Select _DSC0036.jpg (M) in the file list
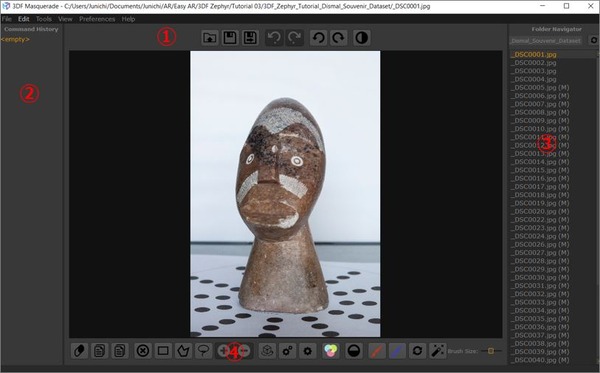The width and height of the screenshot is (600, 373). tap(540, 327)
